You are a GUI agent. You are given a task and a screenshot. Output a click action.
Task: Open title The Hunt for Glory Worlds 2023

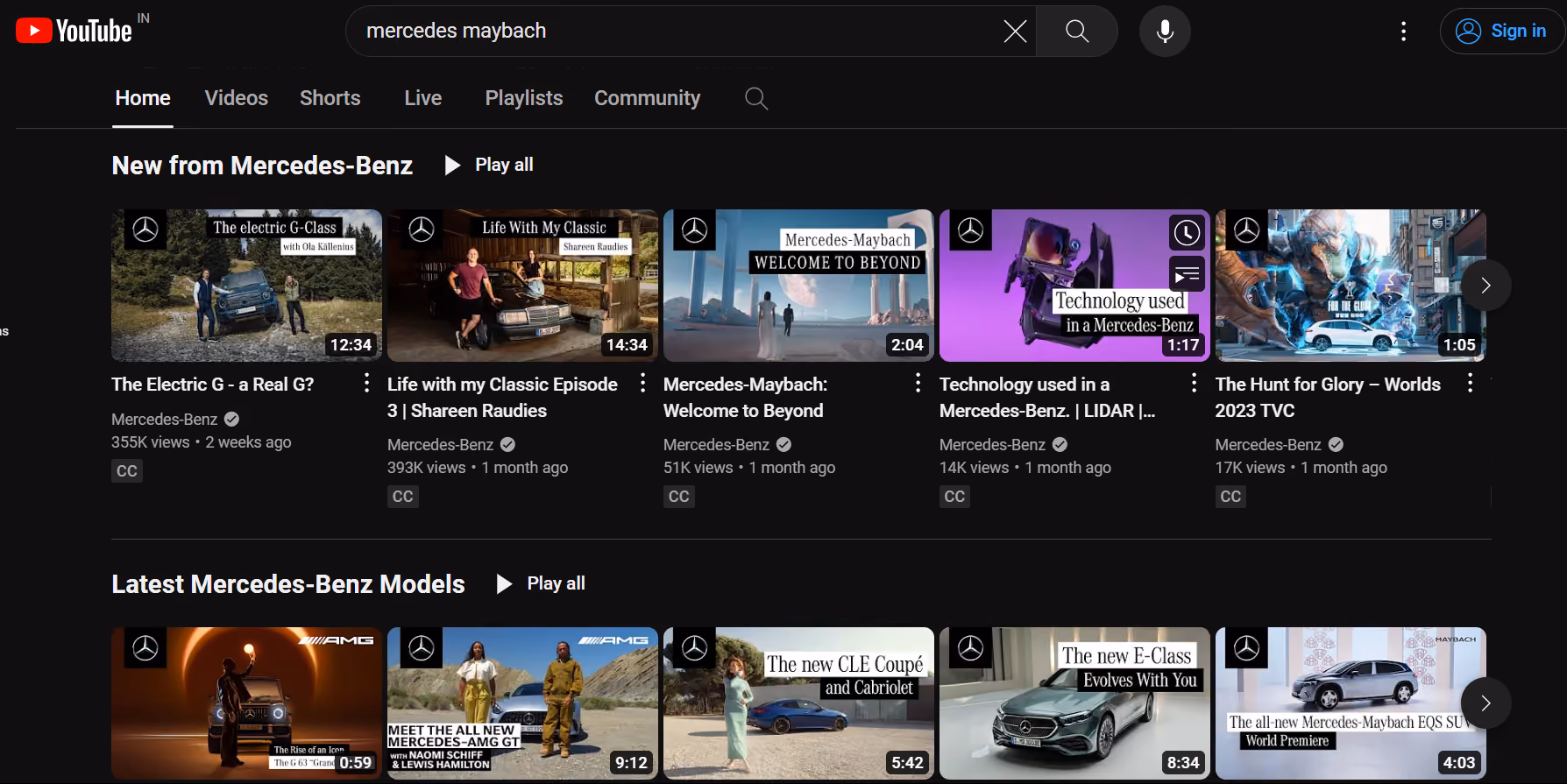point(1328,398)
